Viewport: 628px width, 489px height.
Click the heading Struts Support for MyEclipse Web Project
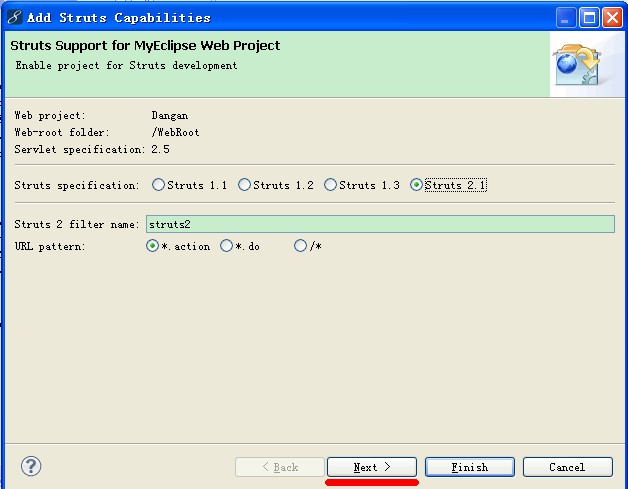145,46
